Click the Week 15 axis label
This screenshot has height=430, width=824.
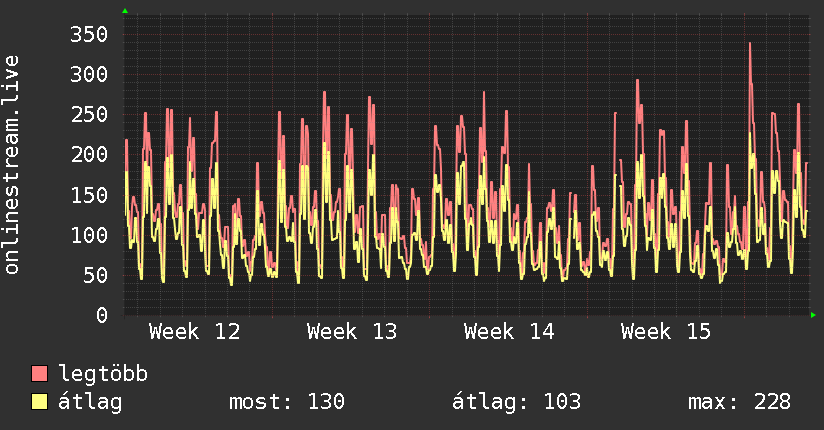pyautogui.click(x=666, y=332)
